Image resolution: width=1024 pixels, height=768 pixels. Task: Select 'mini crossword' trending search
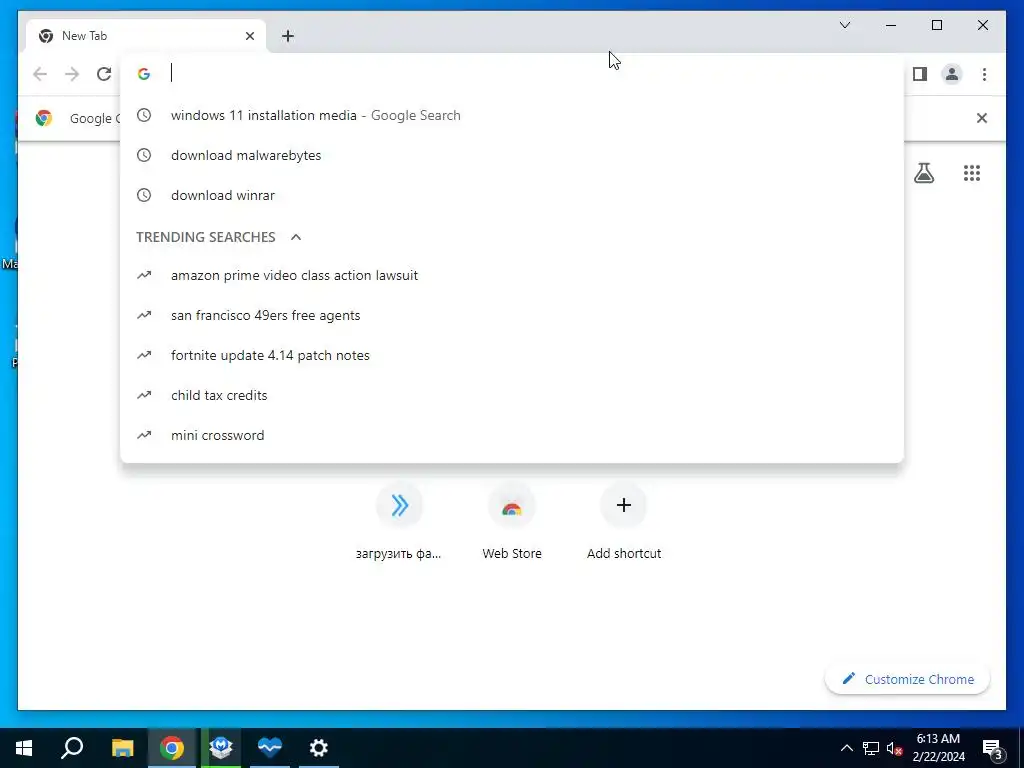click(512, 435)
